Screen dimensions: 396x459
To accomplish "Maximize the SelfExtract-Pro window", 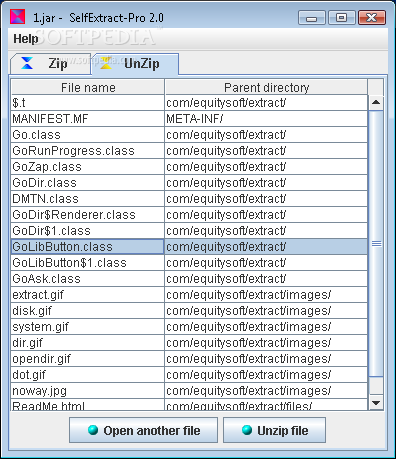I will click(341, 18).
